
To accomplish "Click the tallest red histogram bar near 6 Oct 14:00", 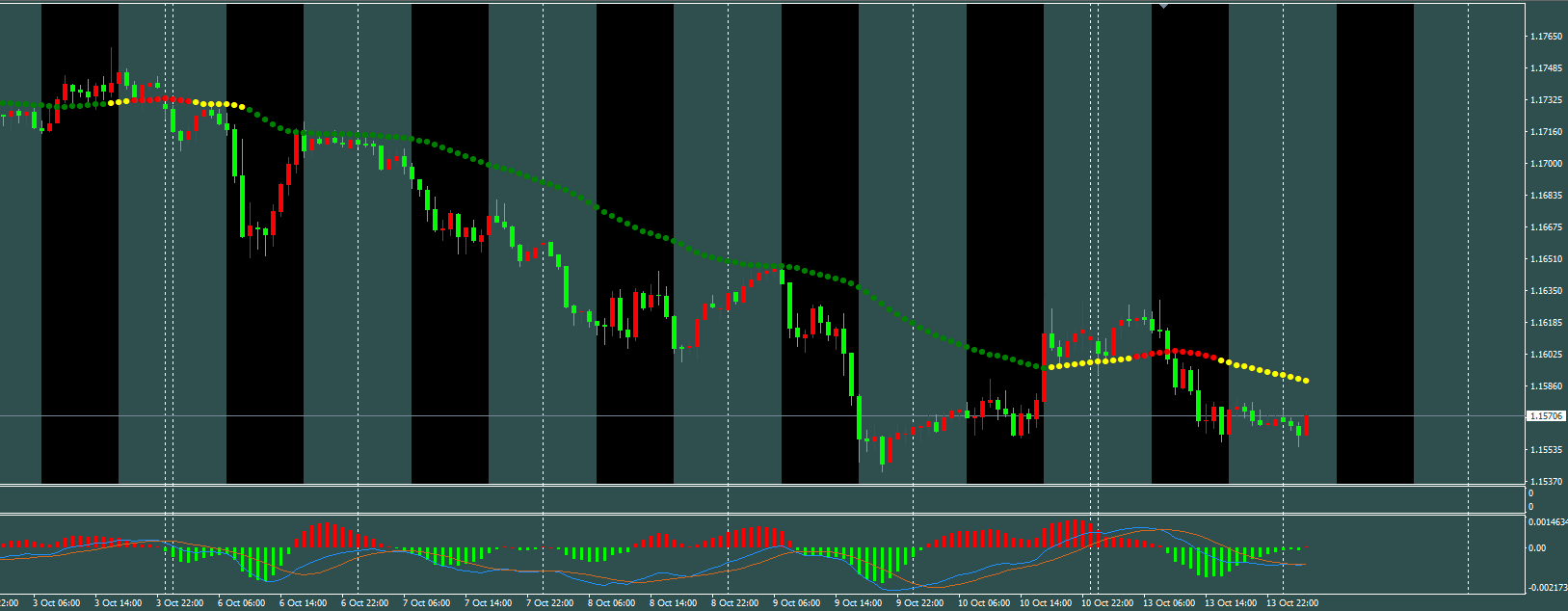I will tap(329, 535).
